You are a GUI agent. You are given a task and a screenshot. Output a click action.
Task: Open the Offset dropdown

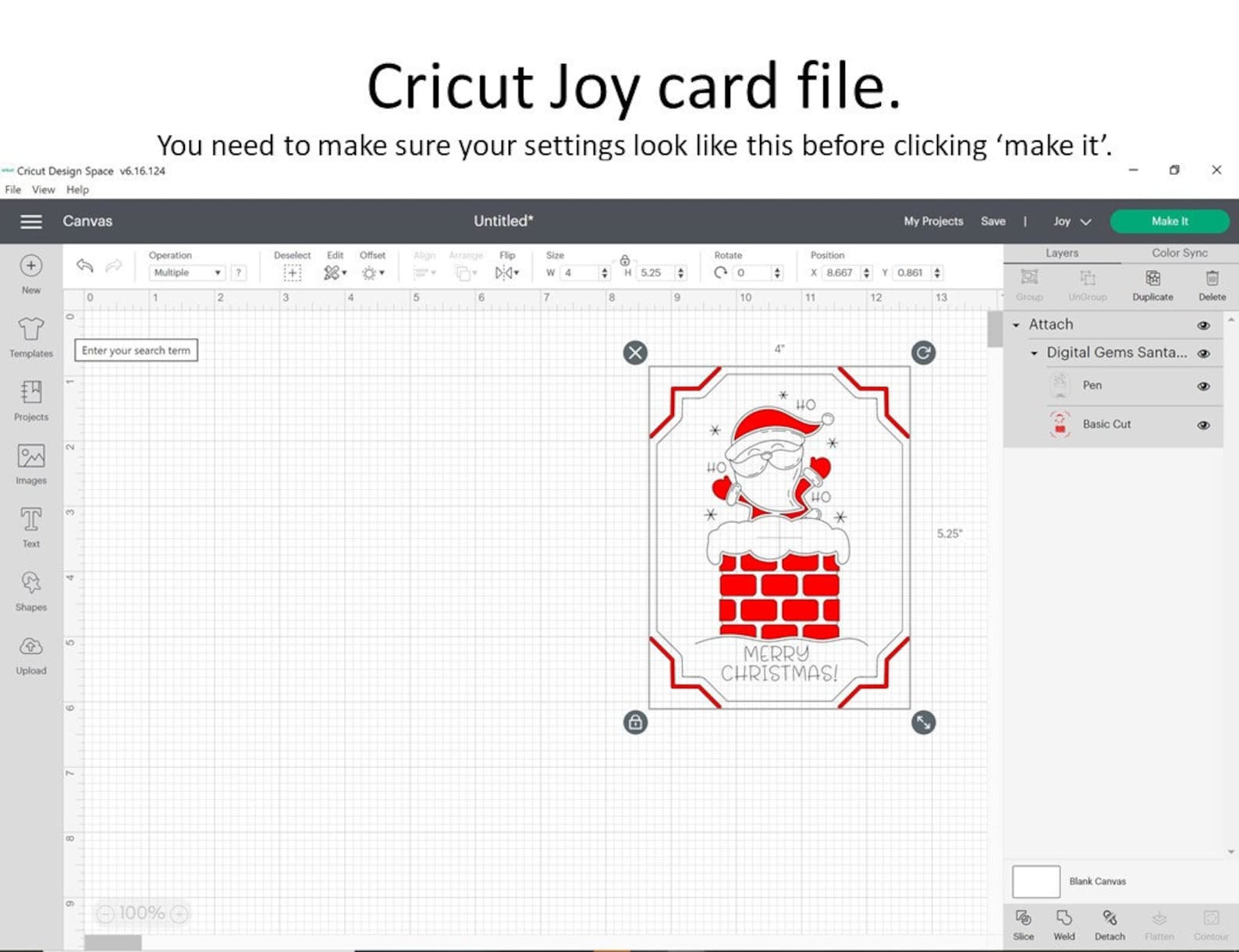(372, 272)
